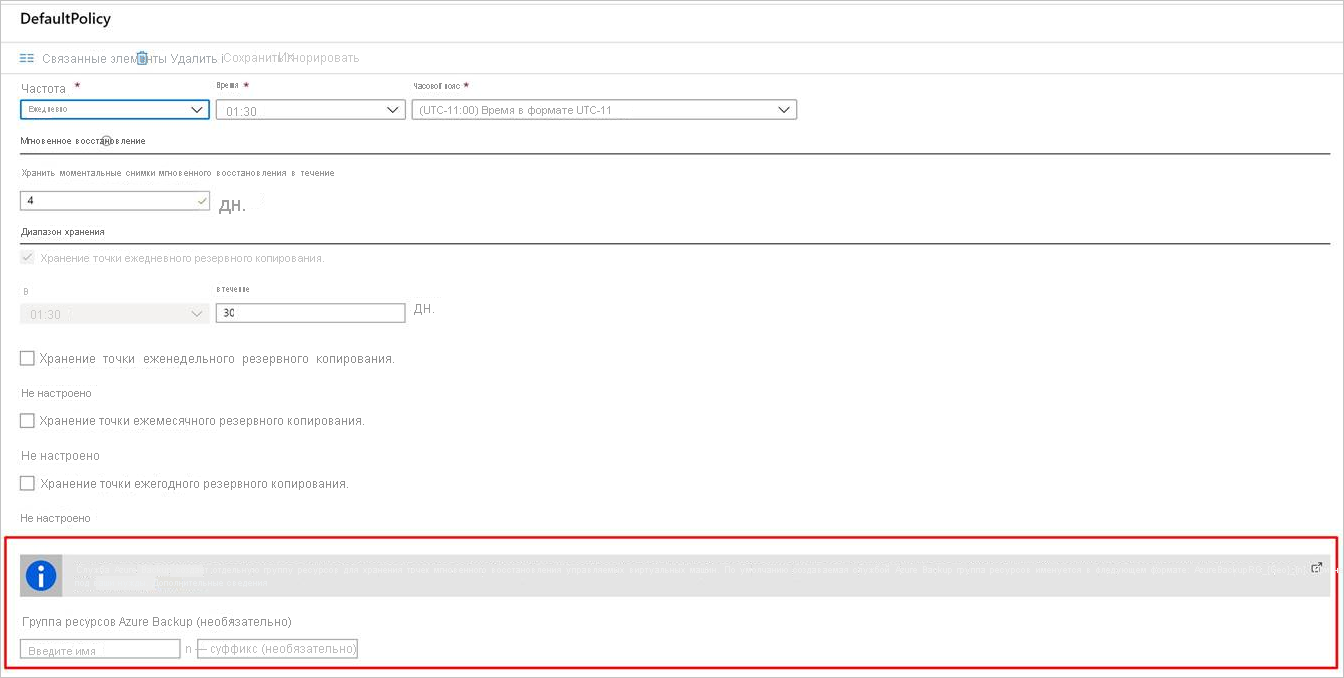Click the суффикс optional input field
Image resolution: width=1344 pixels, height=678 pixels.
coord(278,649)
